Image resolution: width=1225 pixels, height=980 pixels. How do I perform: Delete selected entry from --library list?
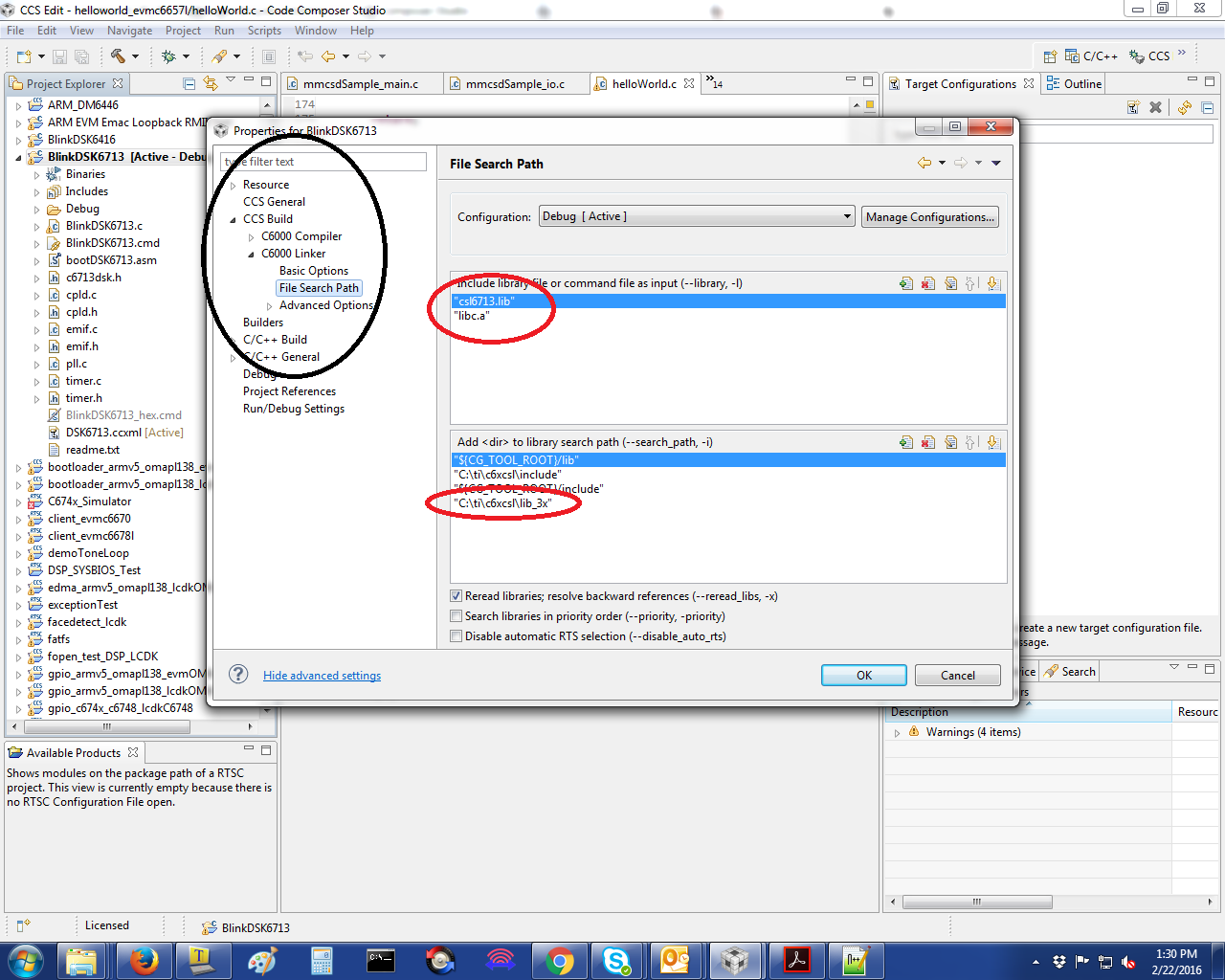928,283
